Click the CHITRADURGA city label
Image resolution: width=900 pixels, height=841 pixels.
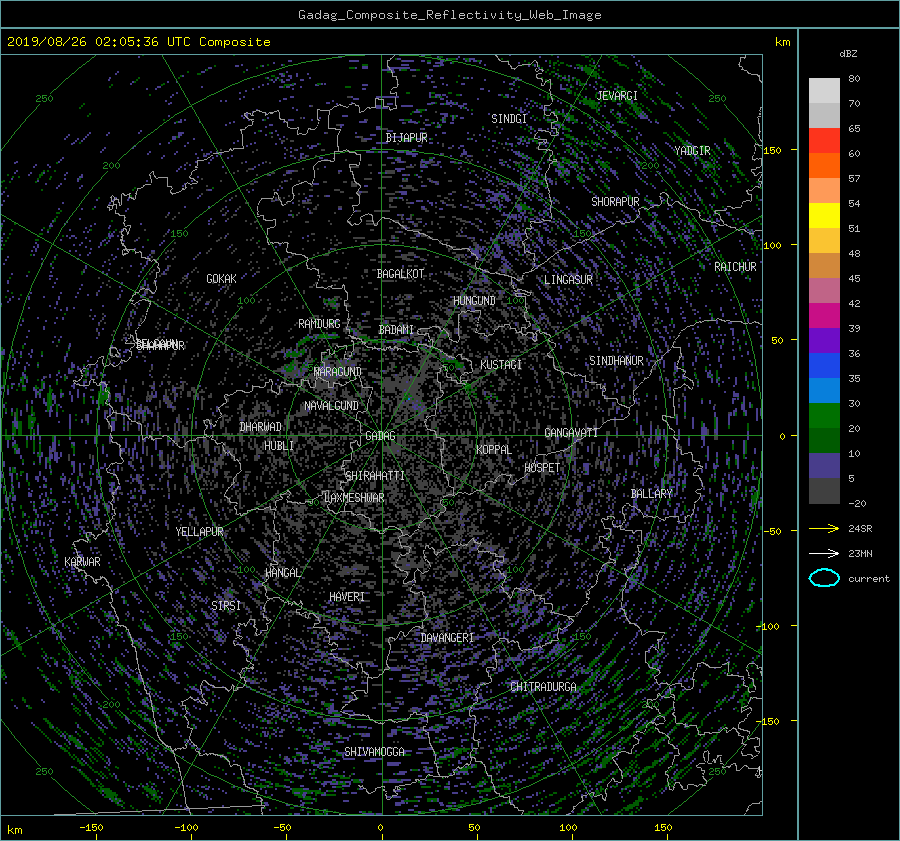coord(543,687)
